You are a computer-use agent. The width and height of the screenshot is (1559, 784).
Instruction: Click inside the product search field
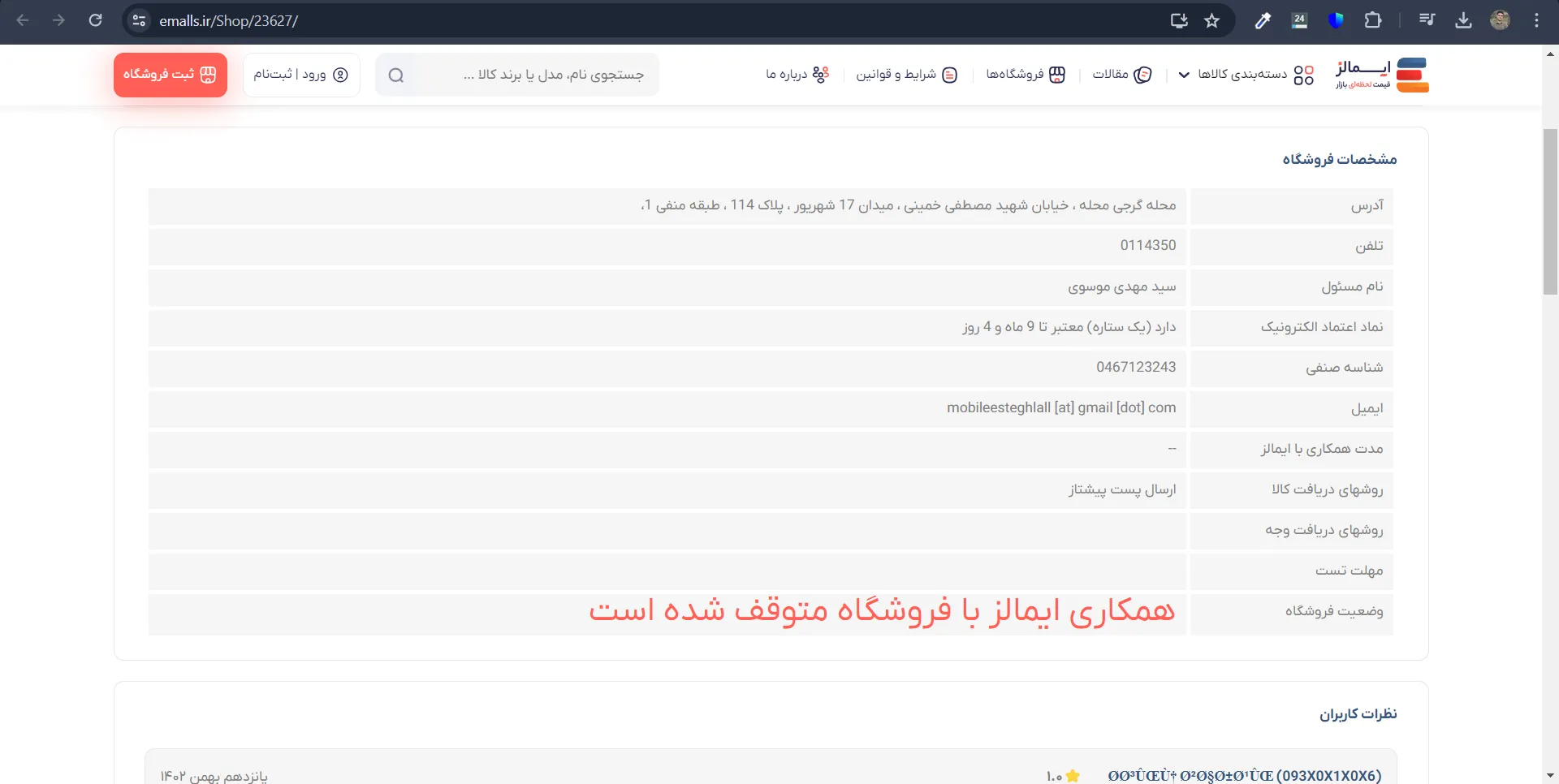[528, 74]
